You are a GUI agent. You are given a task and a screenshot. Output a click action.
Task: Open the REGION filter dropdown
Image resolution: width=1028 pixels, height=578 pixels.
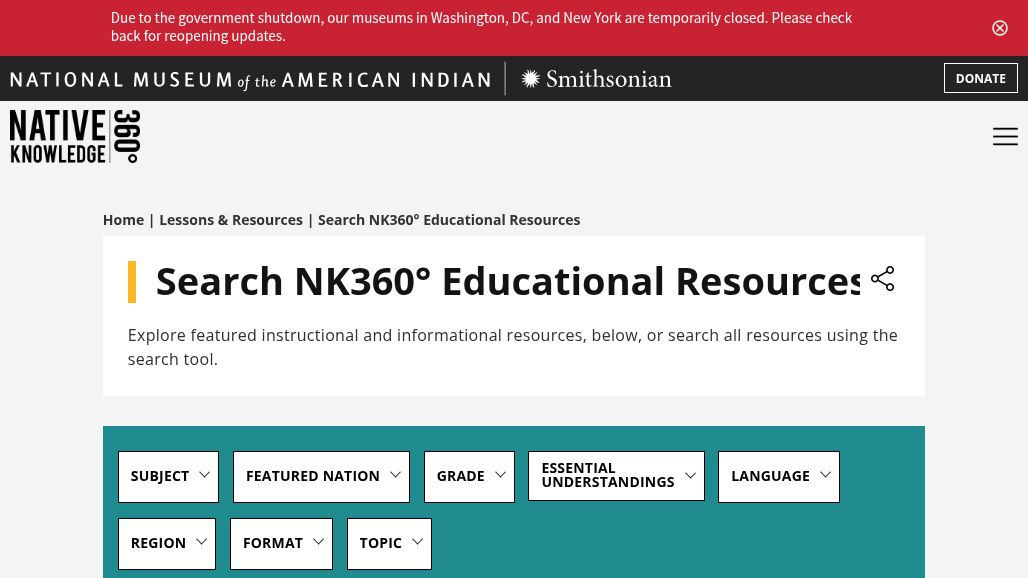(x=166, y=543)
